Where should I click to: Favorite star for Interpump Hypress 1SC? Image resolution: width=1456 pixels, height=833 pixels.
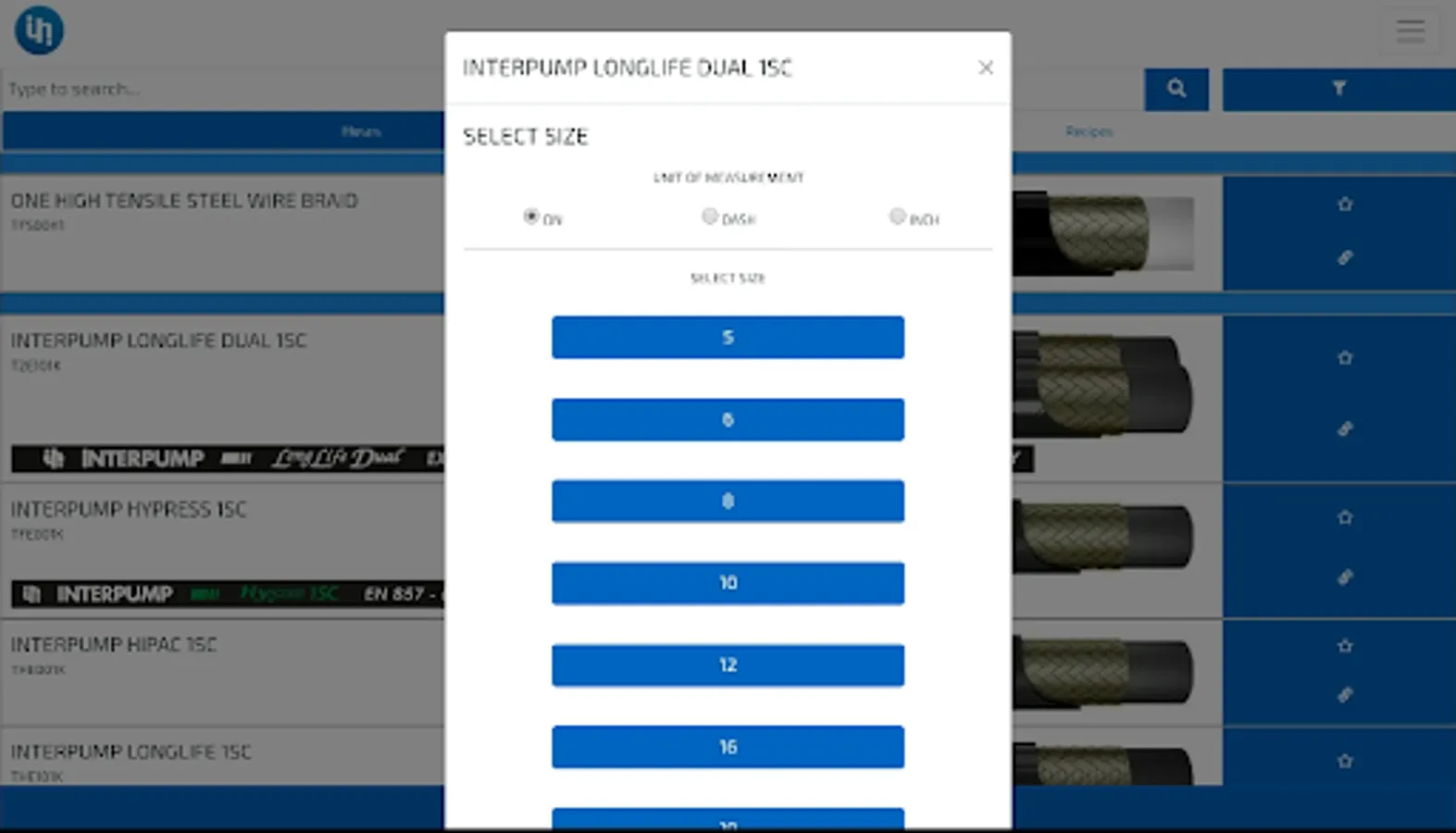[x=1345, y=517]
